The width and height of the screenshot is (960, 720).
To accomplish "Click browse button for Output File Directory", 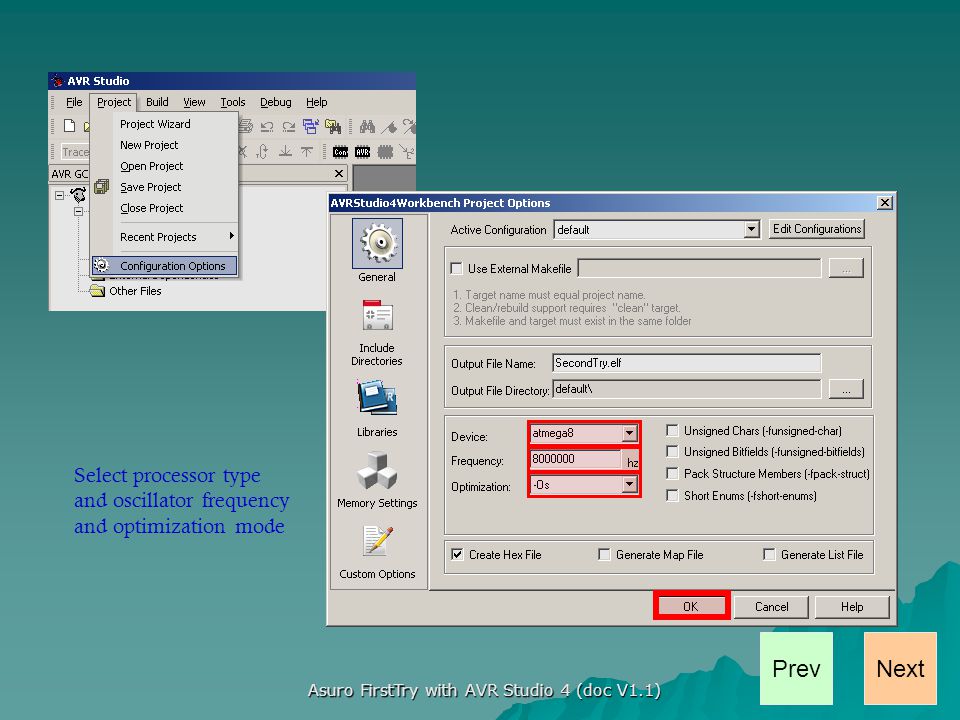I will pos(846,389).
